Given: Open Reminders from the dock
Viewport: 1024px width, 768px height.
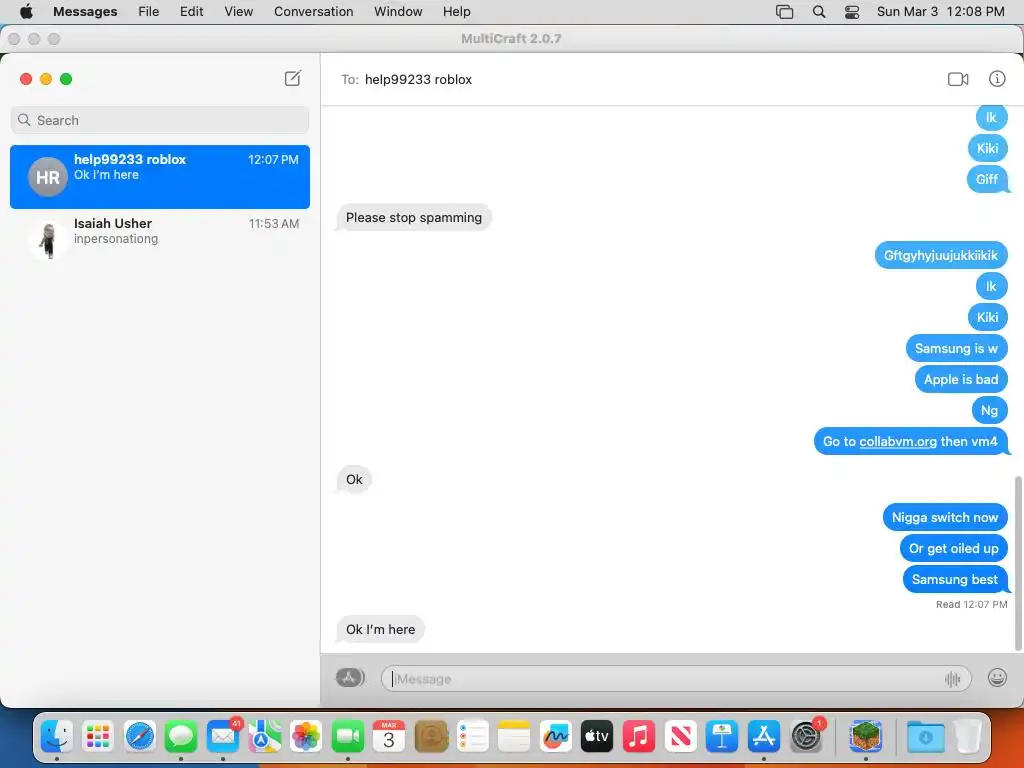Looking at the screenshot, I should point(472,737).
